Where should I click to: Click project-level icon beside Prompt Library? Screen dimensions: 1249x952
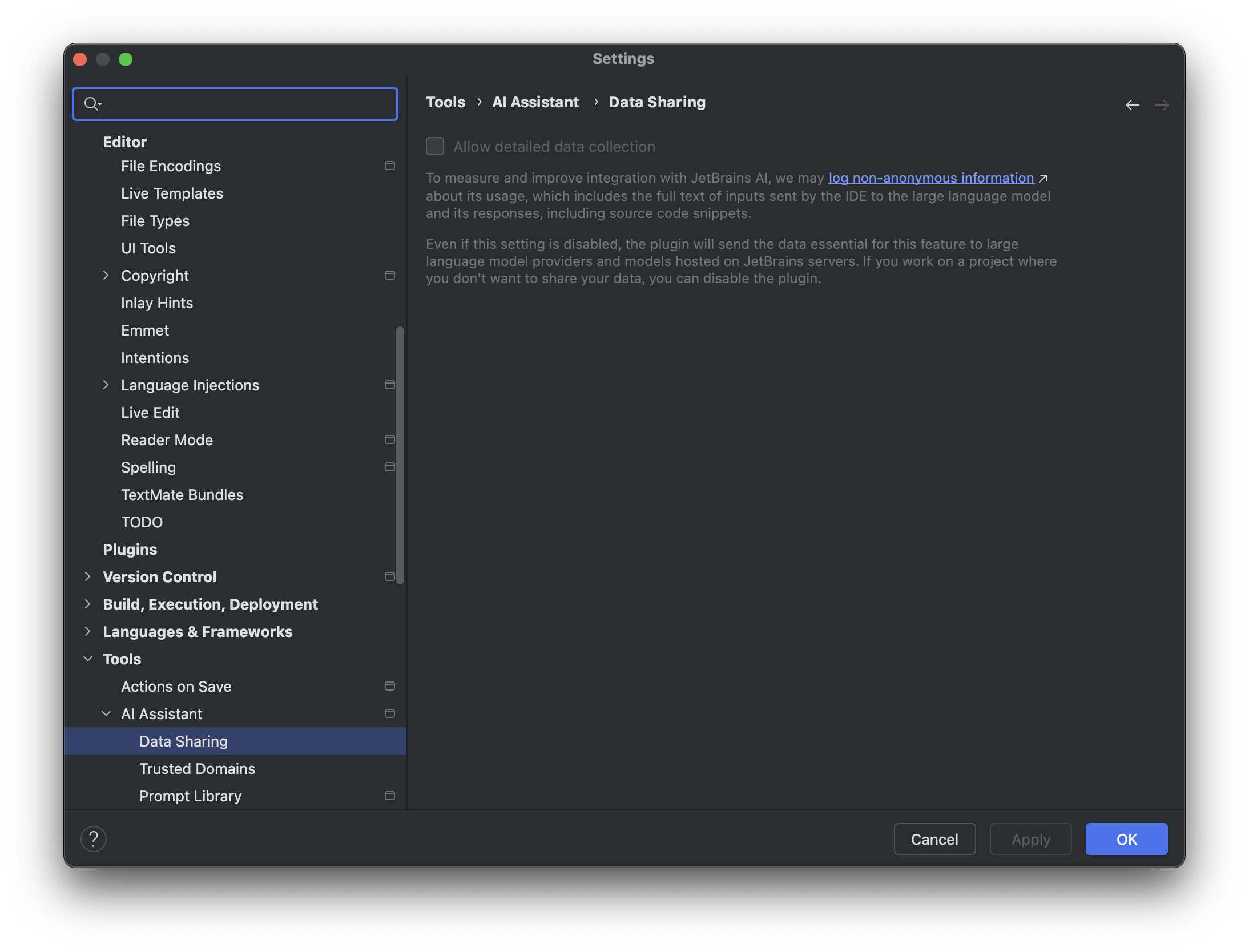[390, 796]
